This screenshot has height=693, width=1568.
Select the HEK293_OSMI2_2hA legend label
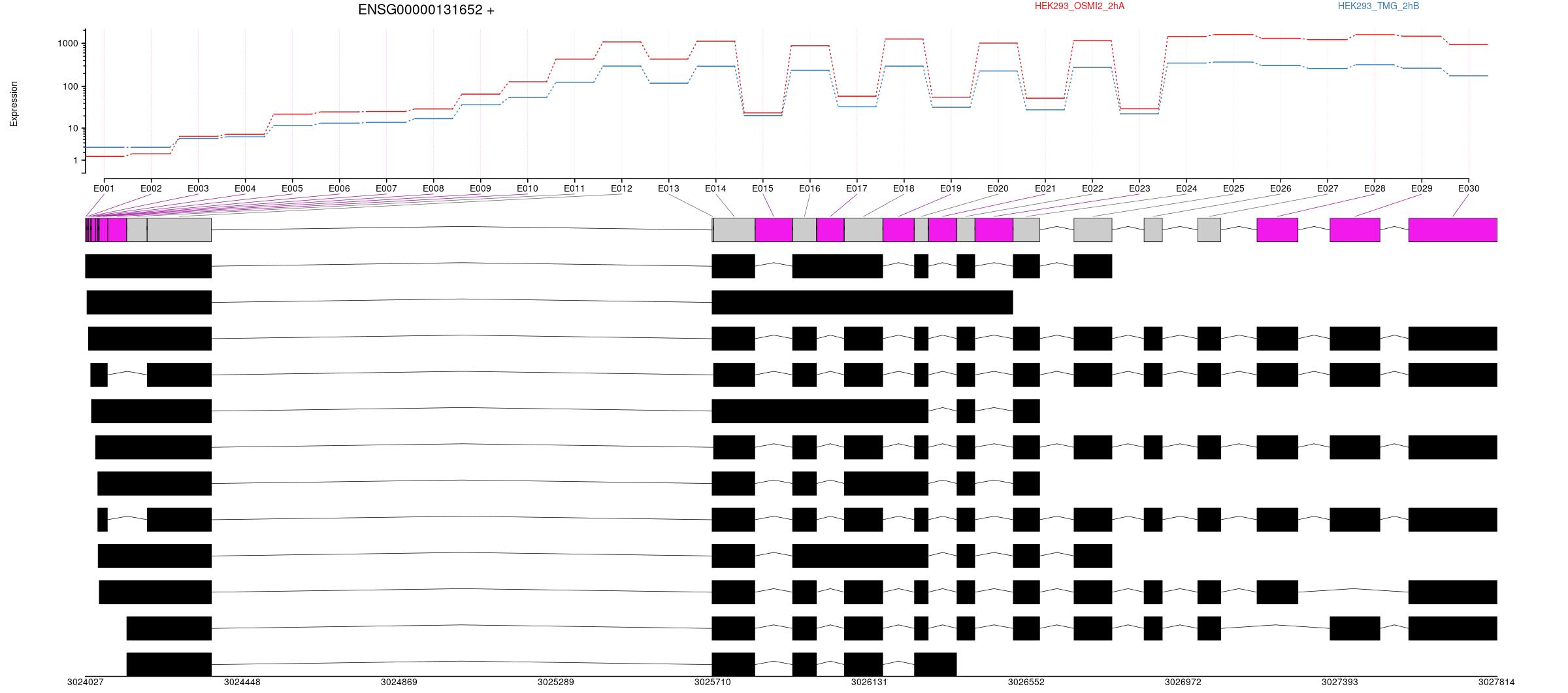click(x=1079, y=6)
